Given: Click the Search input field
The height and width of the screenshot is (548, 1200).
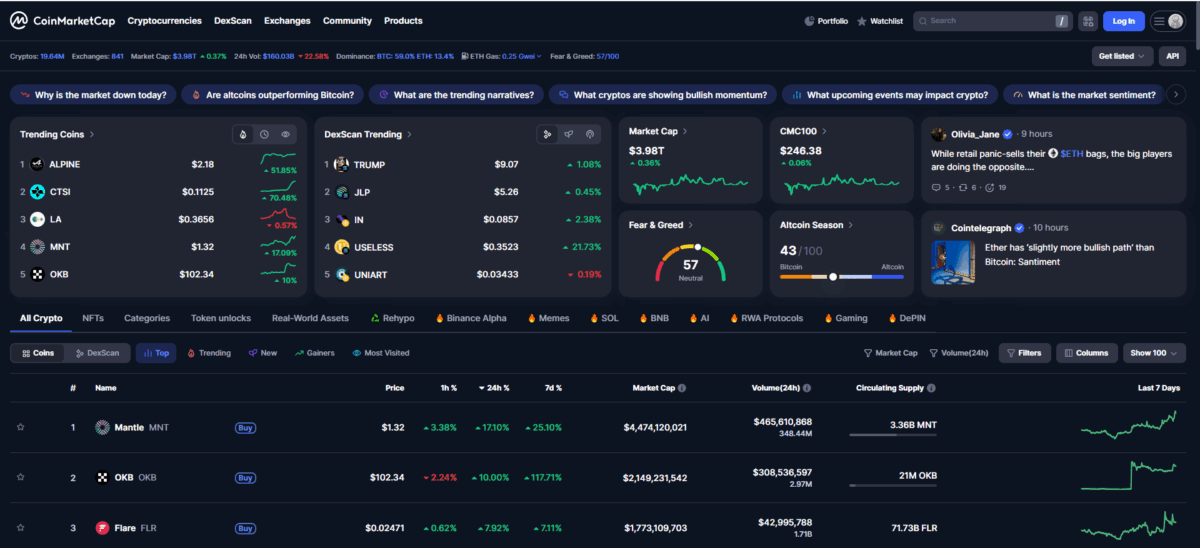Looking at the screenshot, I should point(992,21).
